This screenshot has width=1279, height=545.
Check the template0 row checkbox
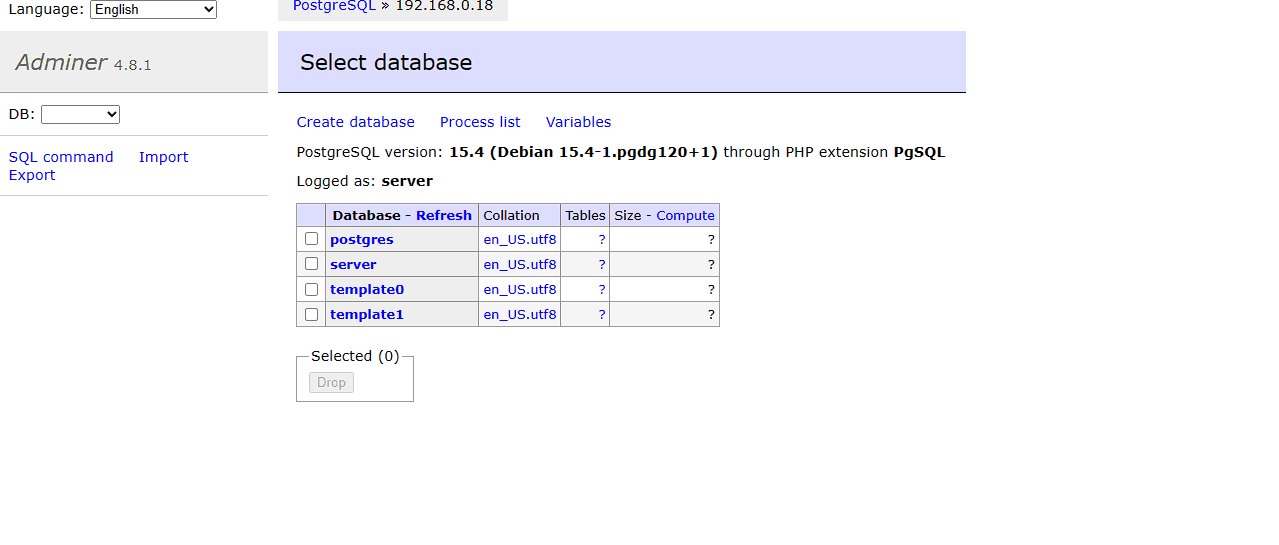[x=311, y=289]
